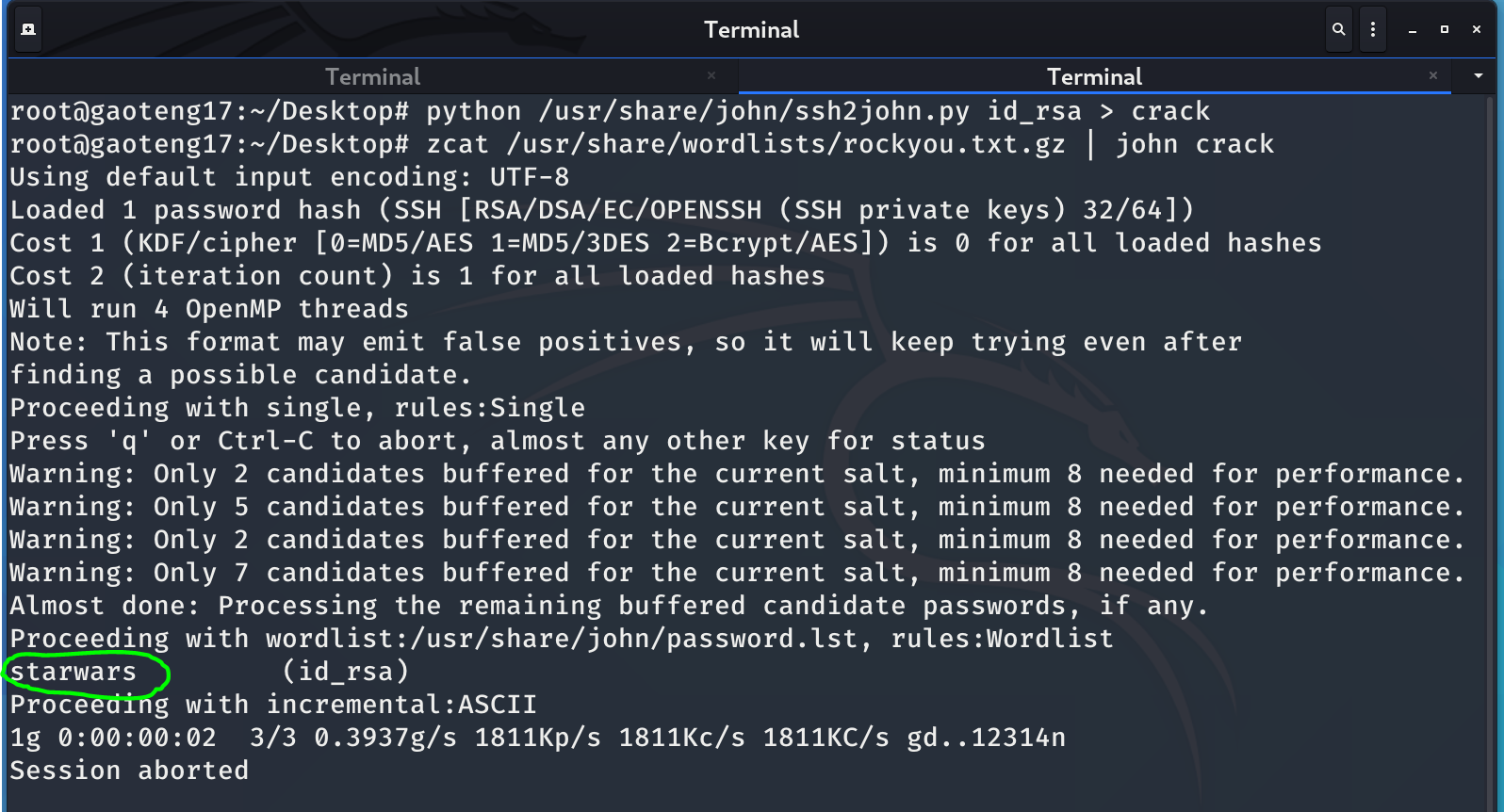Click the "Will run 4 OpenMP threads" line
Viewport: 1504px width, 812px height.
(209, 309)
